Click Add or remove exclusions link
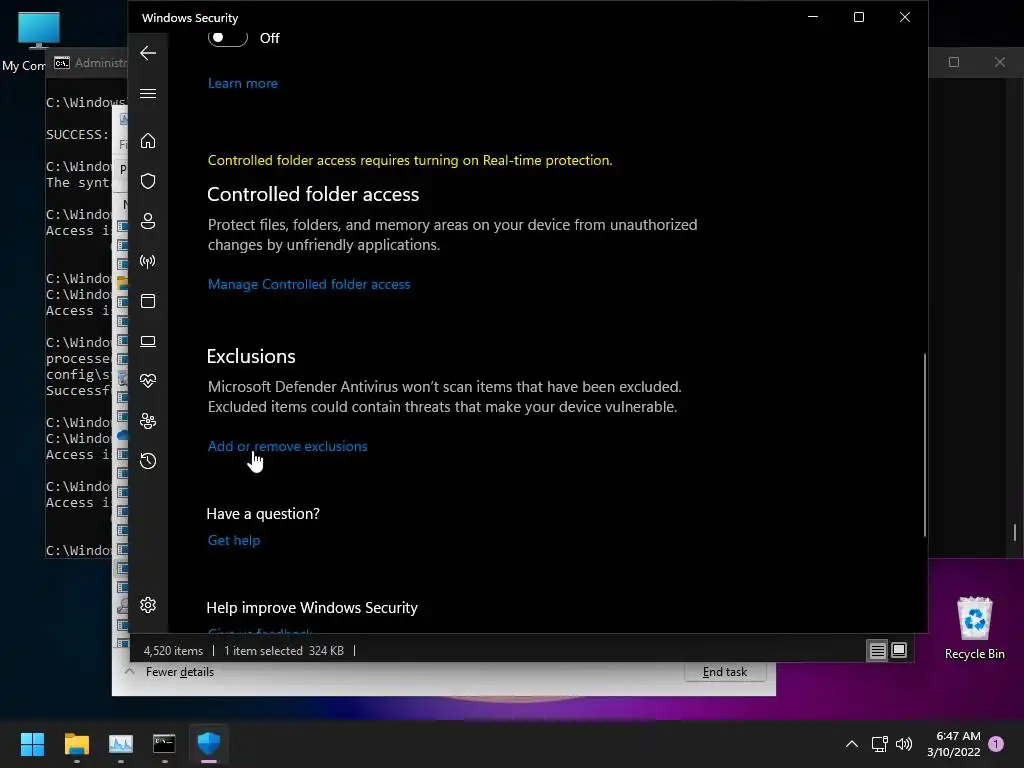 tap(287, 446)
